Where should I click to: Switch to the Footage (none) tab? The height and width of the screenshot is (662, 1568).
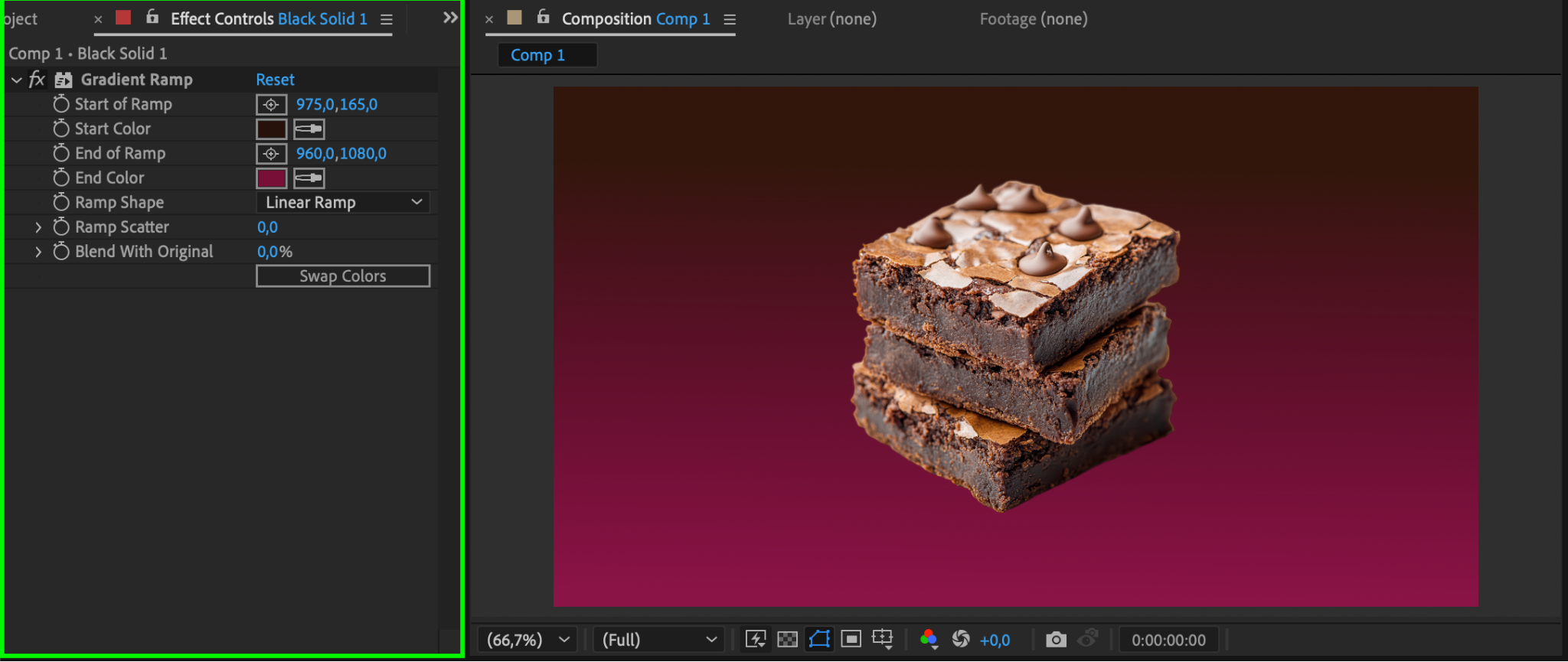(x=1033, y=19)
